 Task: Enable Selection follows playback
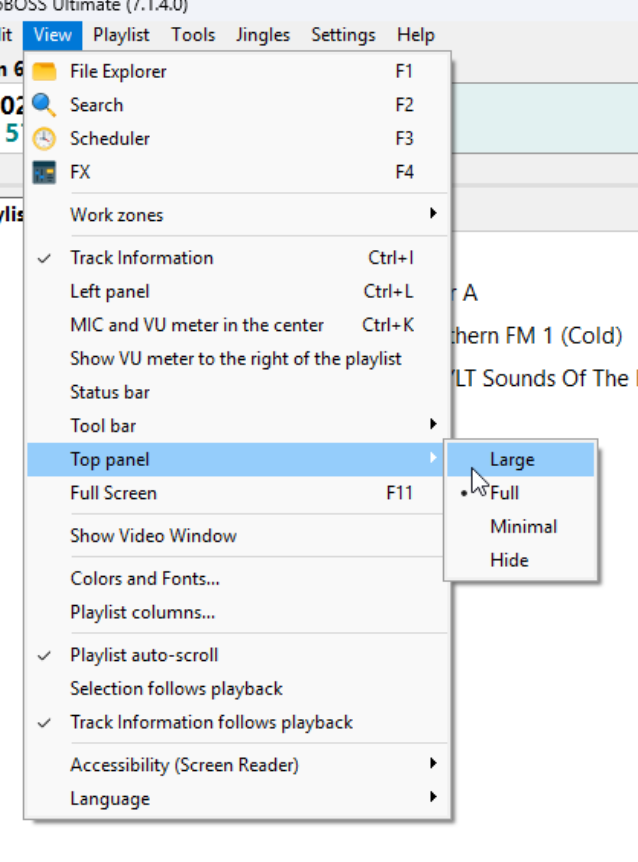pyautogui.click(x=237, y=689)
